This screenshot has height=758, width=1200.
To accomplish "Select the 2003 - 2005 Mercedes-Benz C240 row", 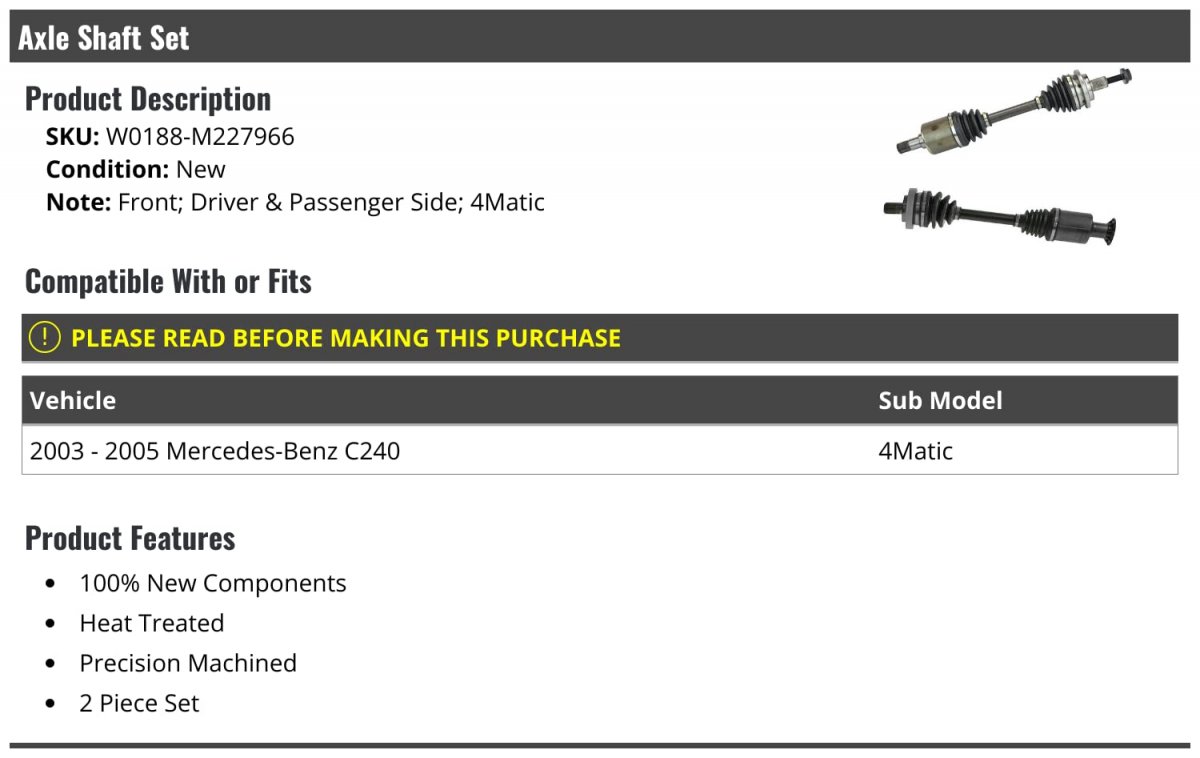I will coord(600,450).
